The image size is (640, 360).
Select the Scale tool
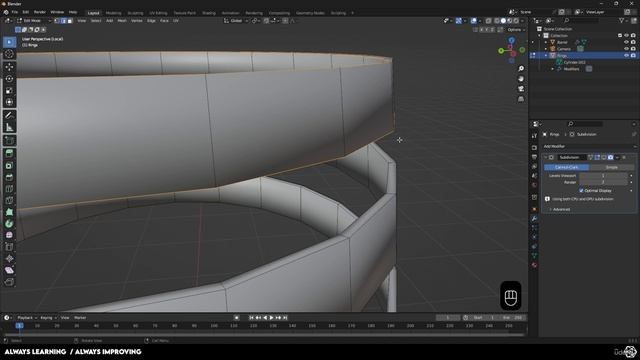point(9,91)
